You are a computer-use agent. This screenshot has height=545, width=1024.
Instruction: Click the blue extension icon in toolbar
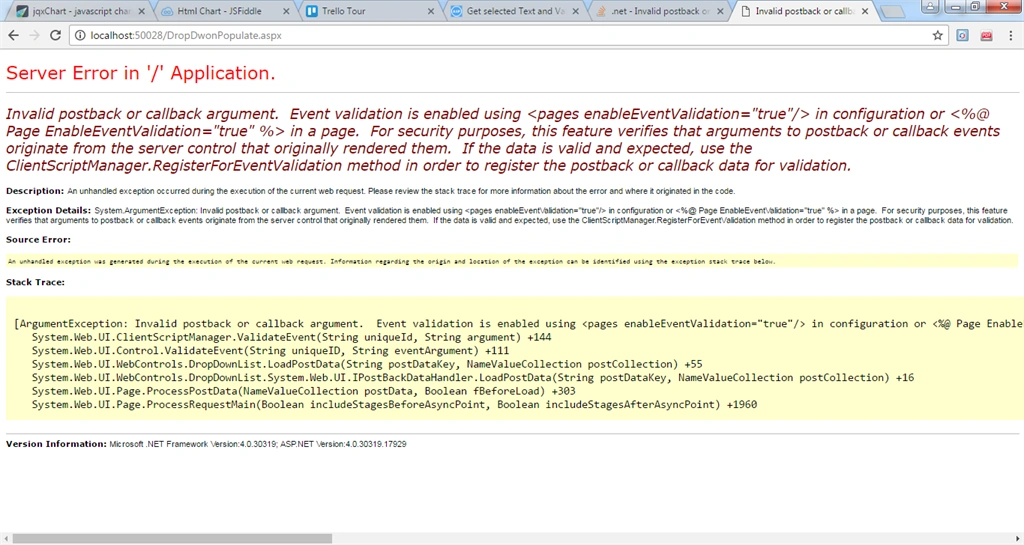pos(963,35)
